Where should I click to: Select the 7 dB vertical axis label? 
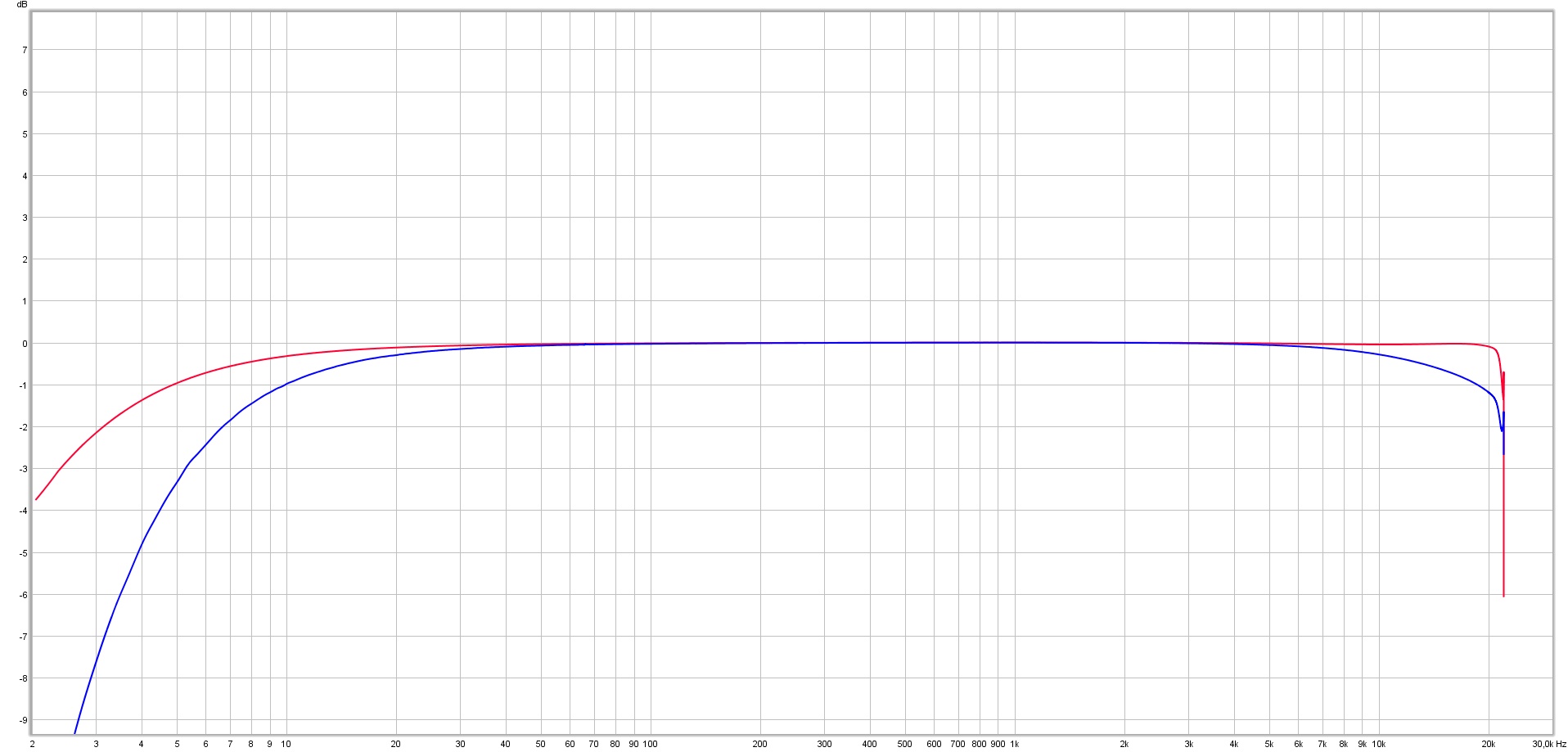click(25, 50)
